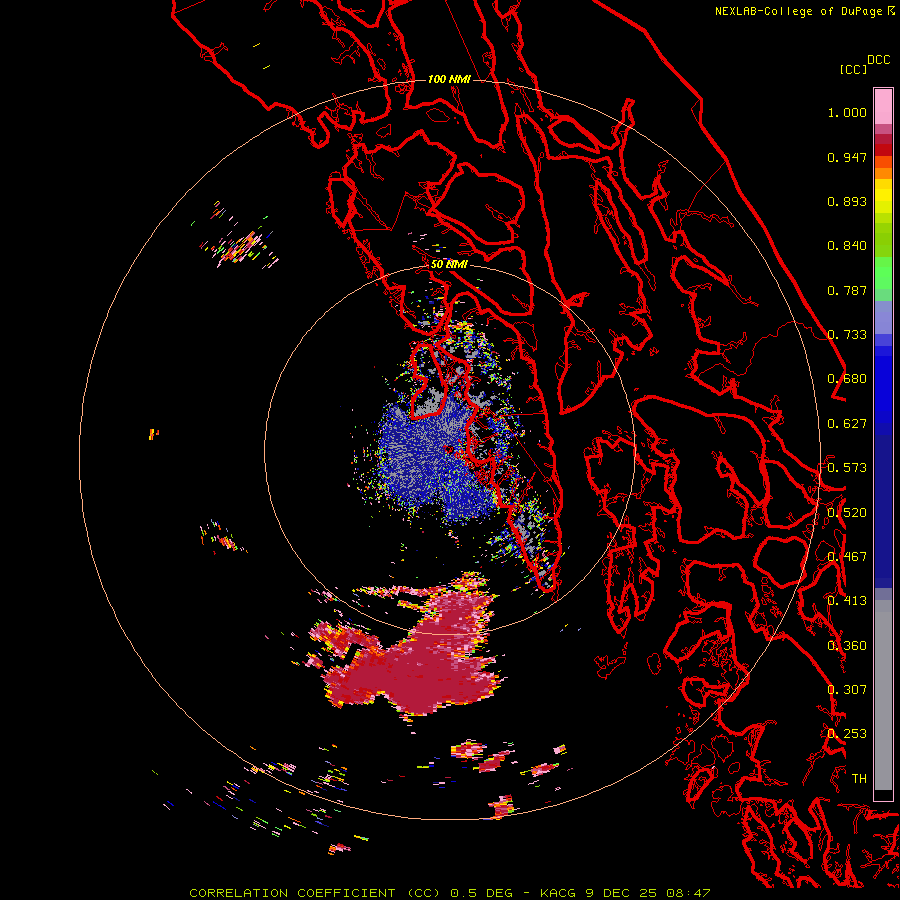This screenshot has height=900, width=900.
Task: Click the 0.893 legend value
Action: click(x=847, y=201)
